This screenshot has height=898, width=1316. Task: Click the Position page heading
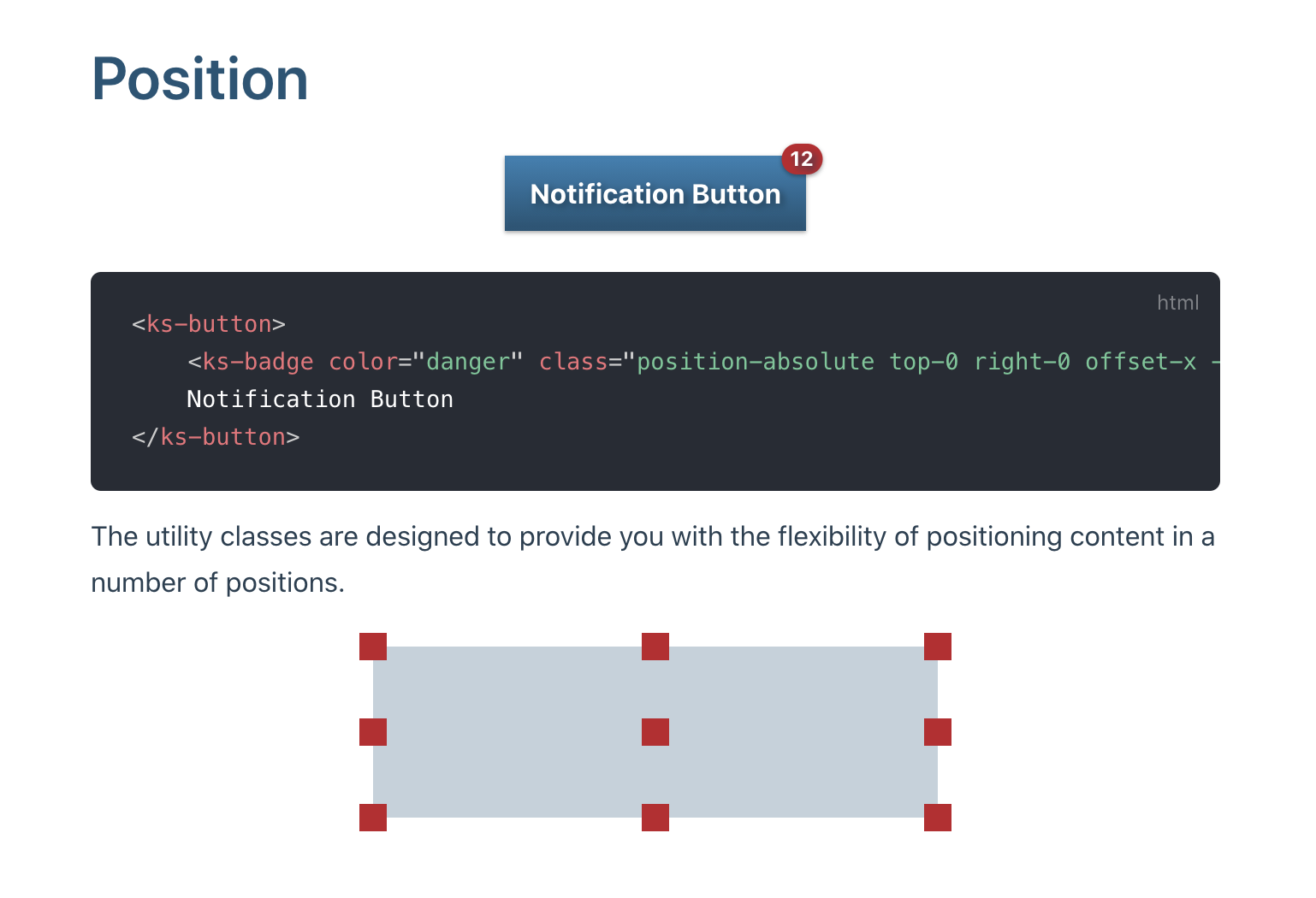(x=199, y=79)
